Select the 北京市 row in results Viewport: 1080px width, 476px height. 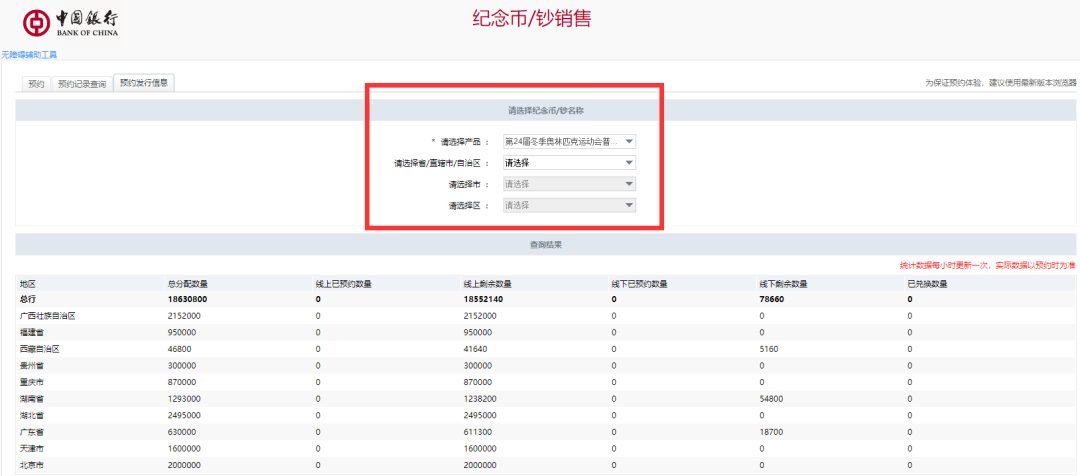point(546,465)
